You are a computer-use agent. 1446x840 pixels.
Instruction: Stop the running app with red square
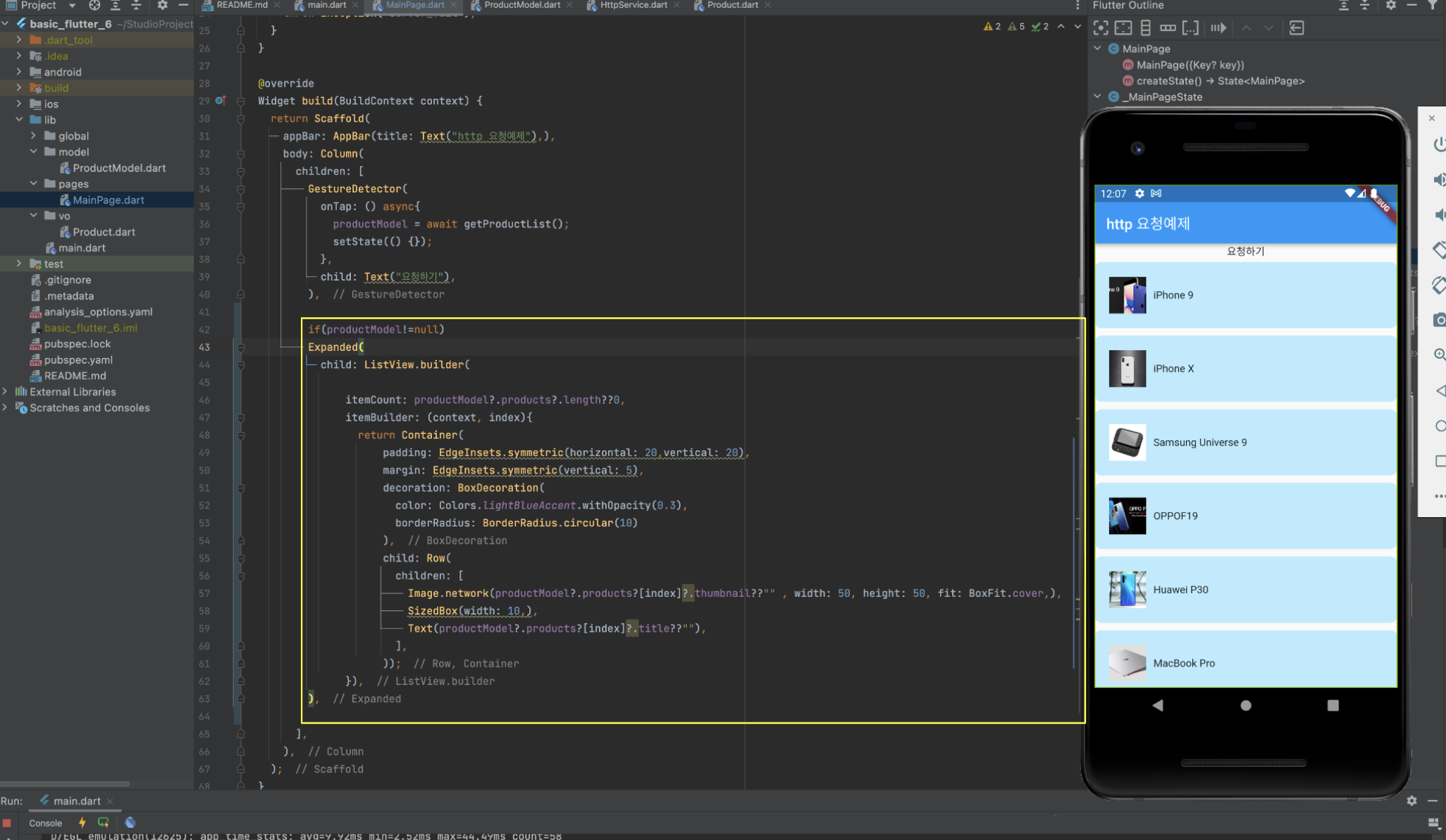pos(7,822)
